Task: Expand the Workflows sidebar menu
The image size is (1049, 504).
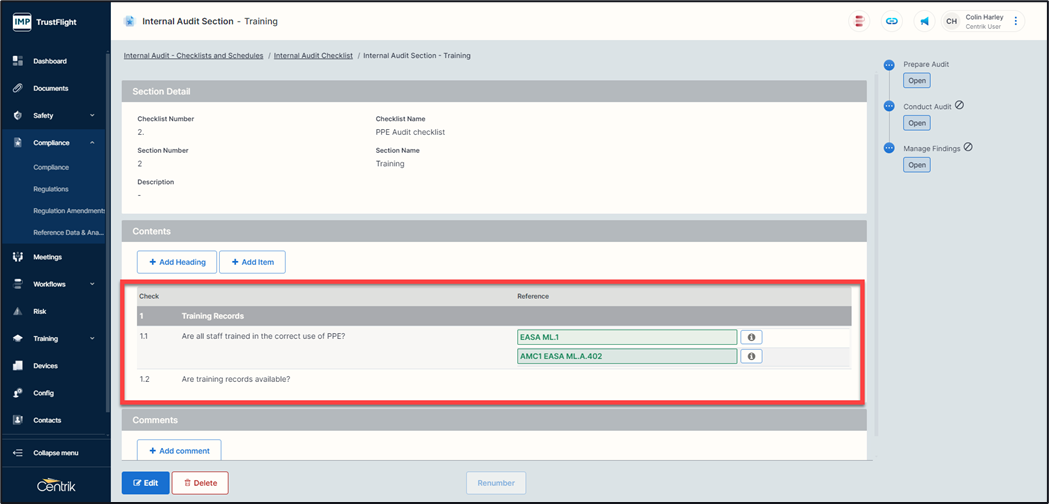Action: point(93,284)
